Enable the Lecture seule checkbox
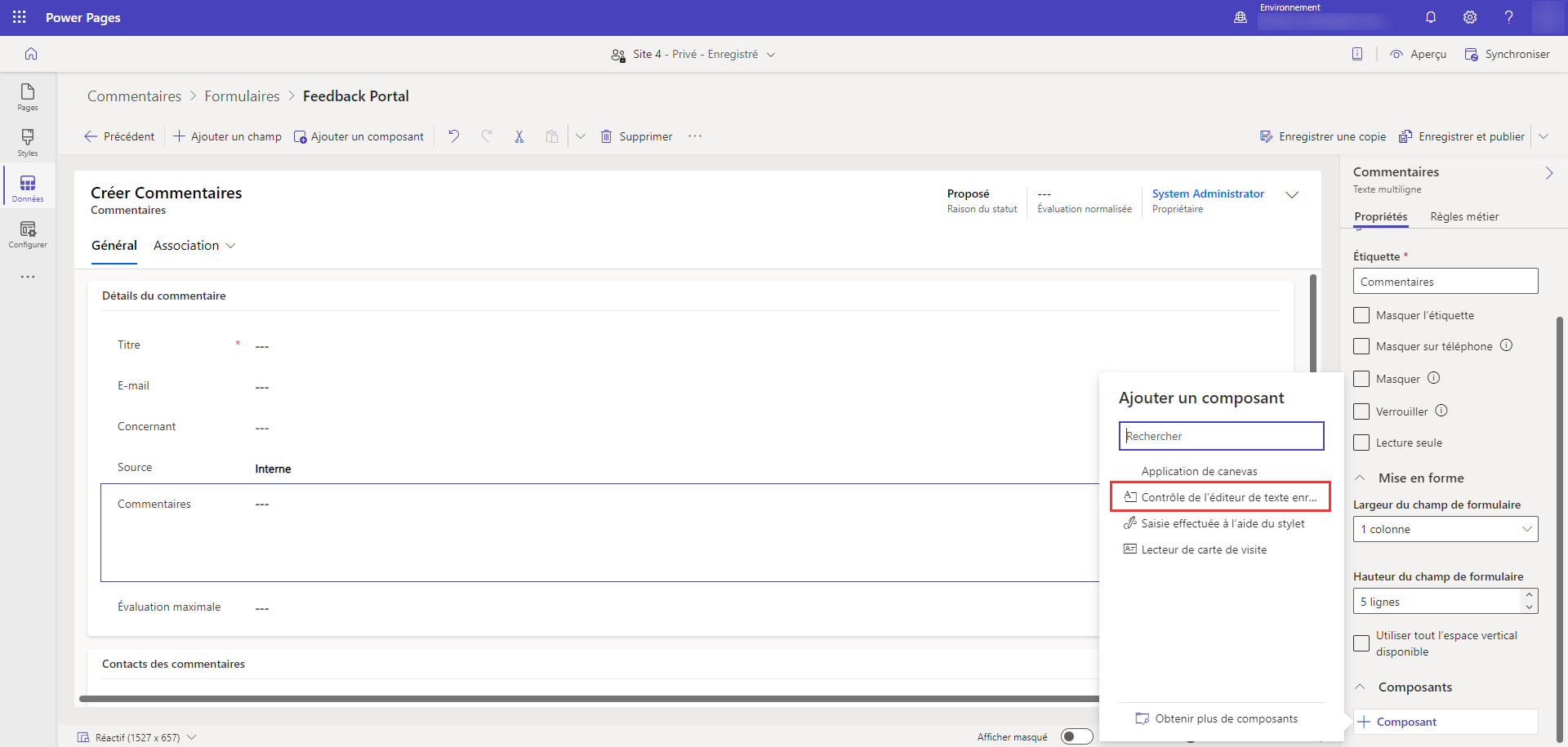Screen dimensions: 1568x747 [1361, 442]
